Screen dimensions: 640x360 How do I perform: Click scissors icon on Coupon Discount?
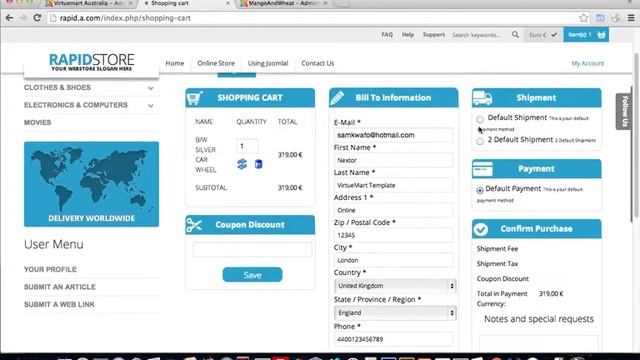point(194,225)
